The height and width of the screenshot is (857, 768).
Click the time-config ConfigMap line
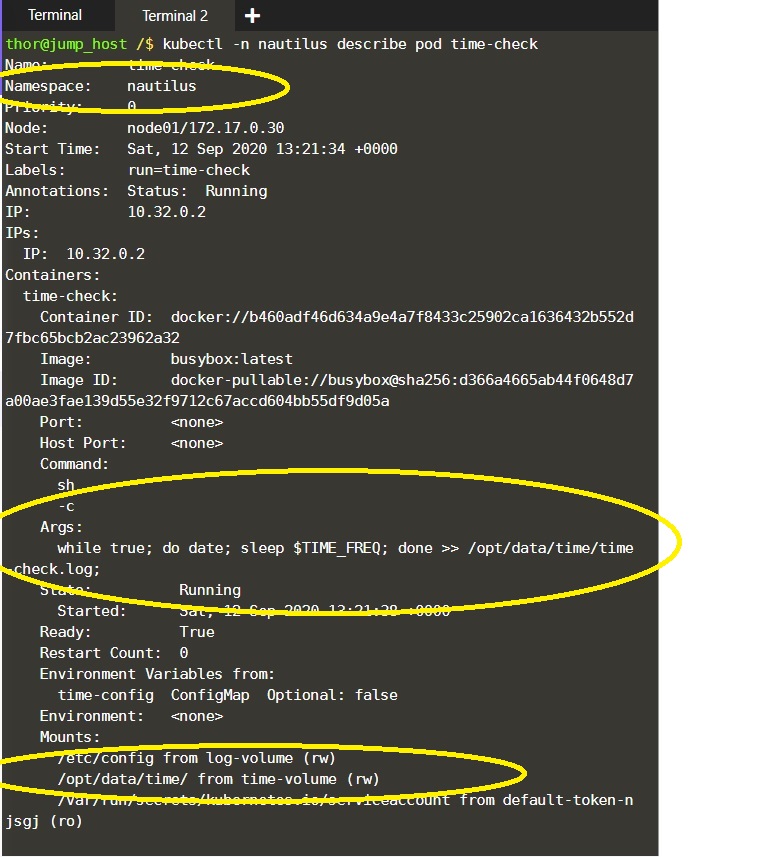pos(227,695)
